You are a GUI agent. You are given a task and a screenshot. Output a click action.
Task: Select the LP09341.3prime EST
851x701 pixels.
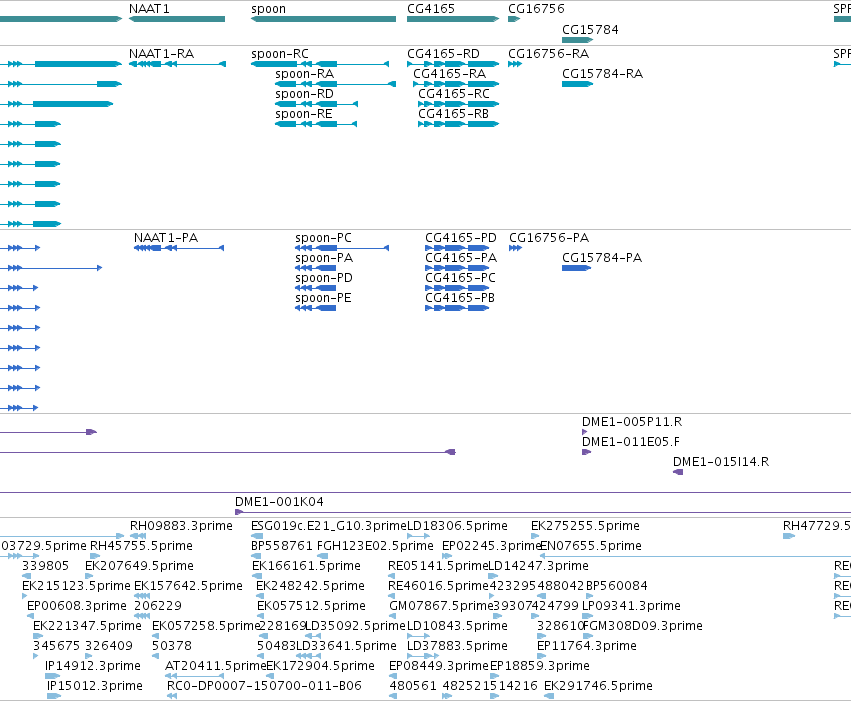click(x=588, y=616)
